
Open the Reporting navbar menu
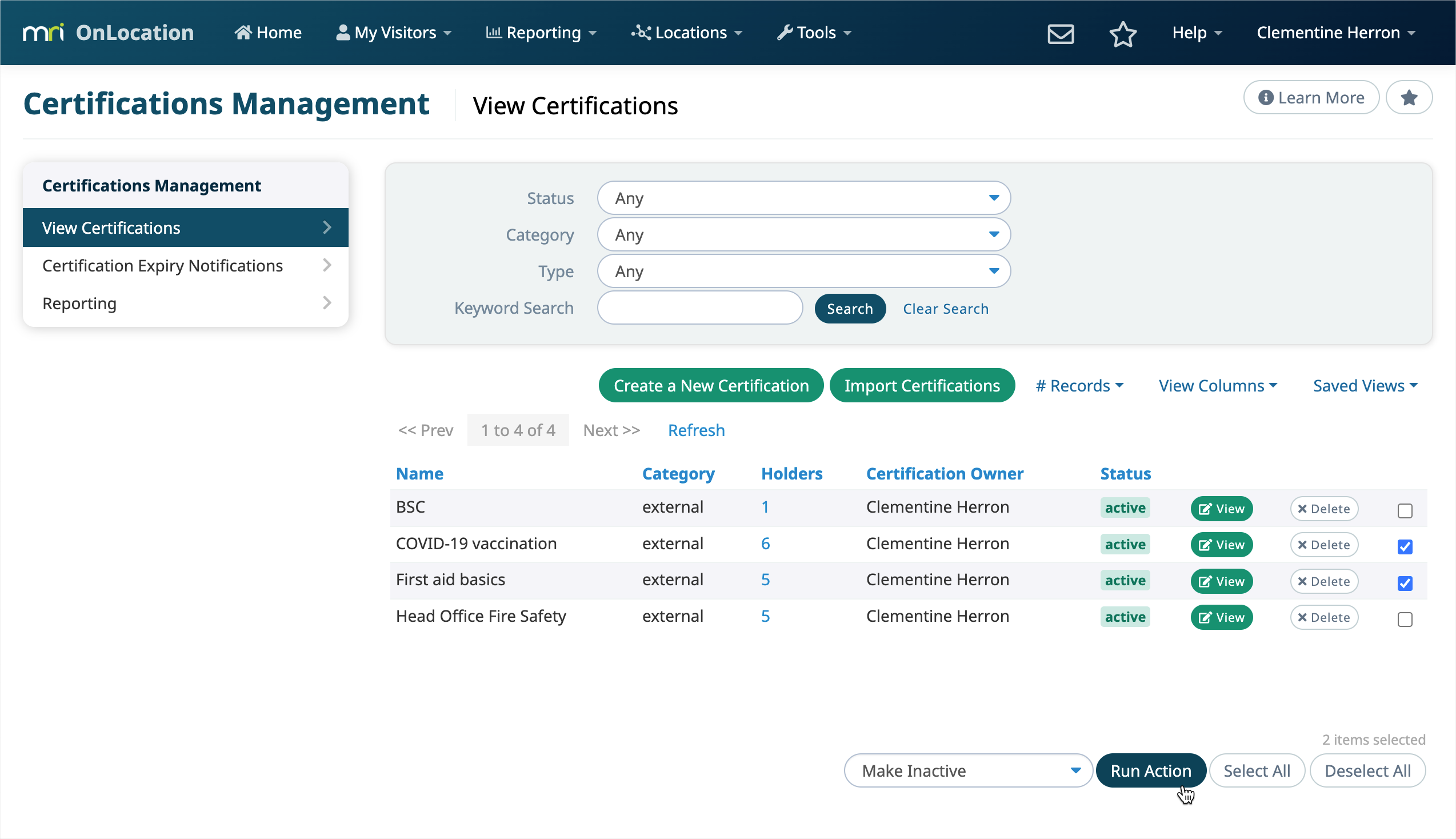point(541,33)
